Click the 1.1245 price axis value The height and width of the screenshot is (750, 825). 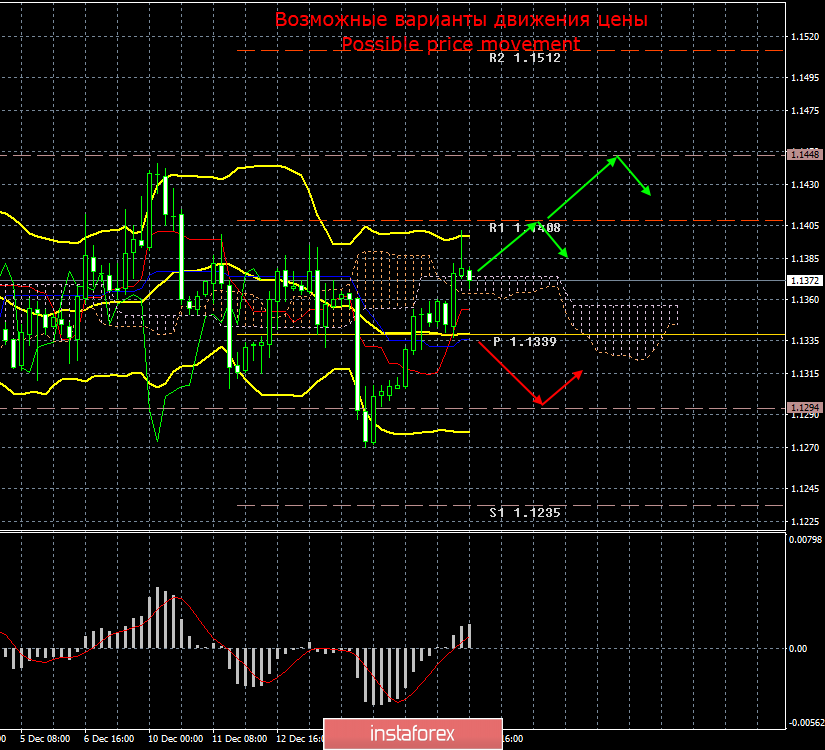coord(805,488)
